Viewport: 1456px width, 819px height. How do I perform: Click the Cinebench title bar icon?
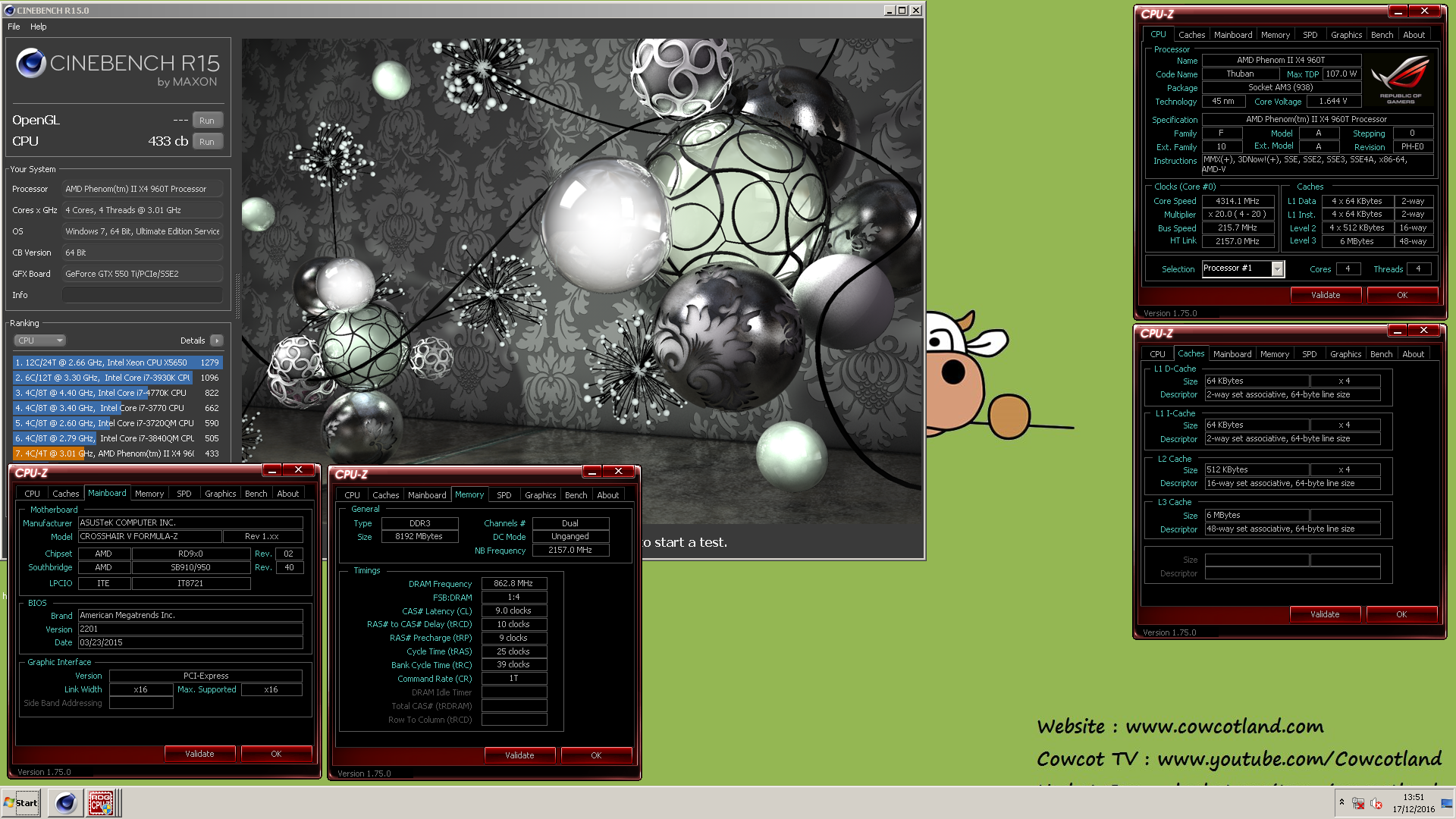point(9,11)
